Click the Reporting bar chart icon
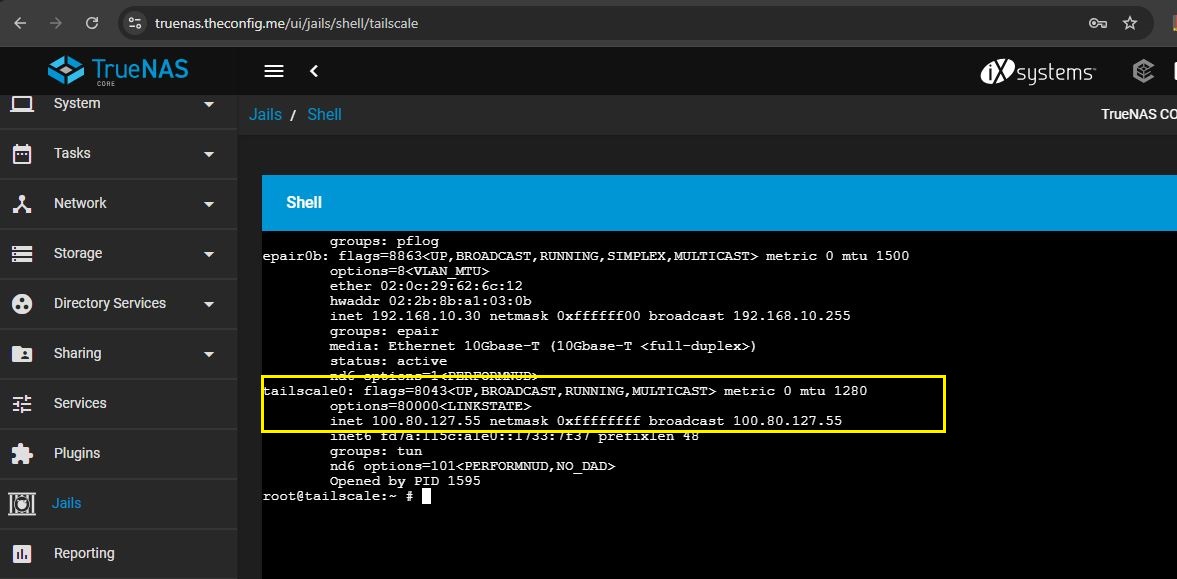This screenshot has height=579, width=1177. click(22, 553)
